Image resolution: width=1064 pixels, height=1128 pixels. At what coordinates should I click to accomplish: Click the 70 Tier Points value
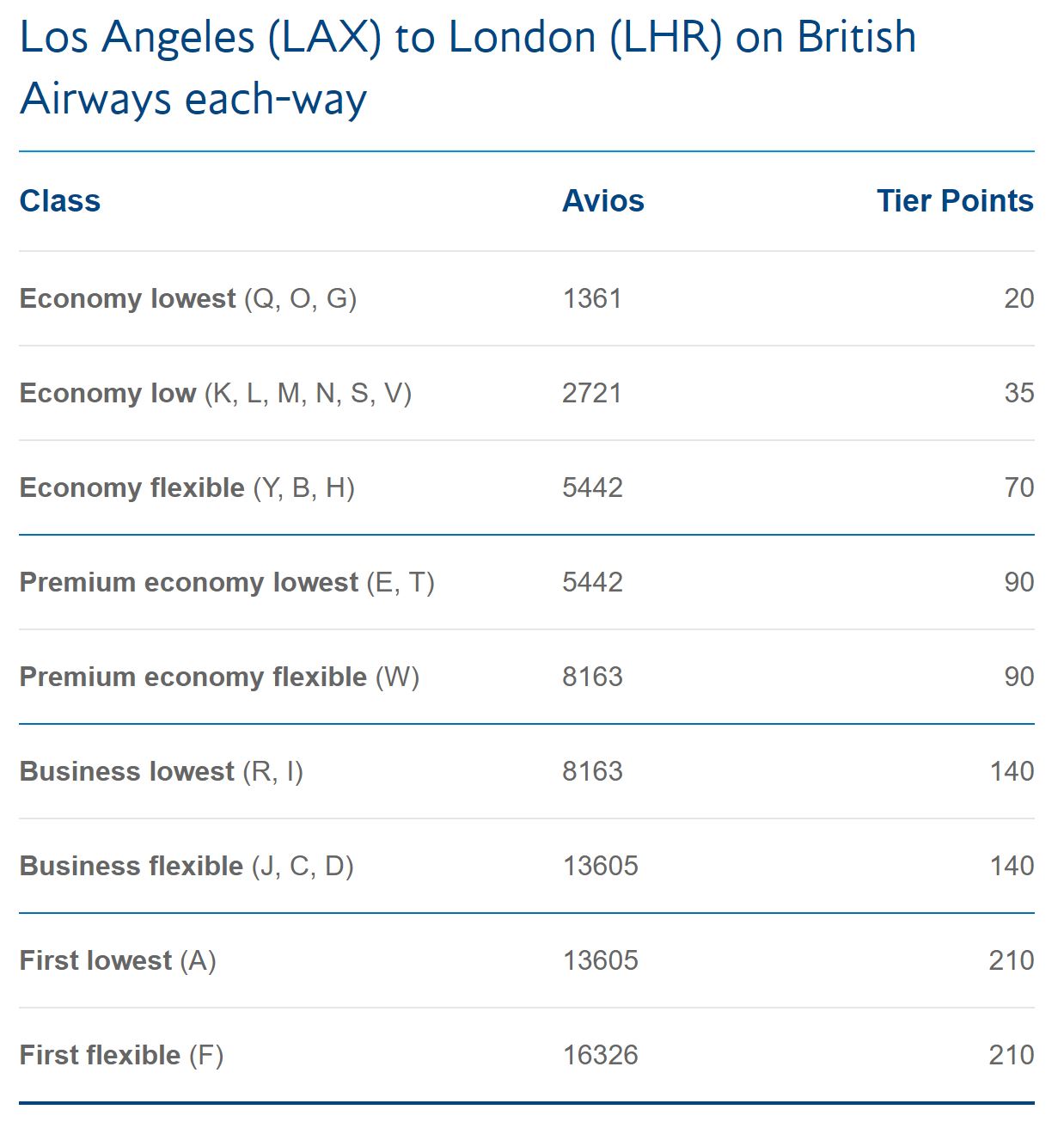1018,487
